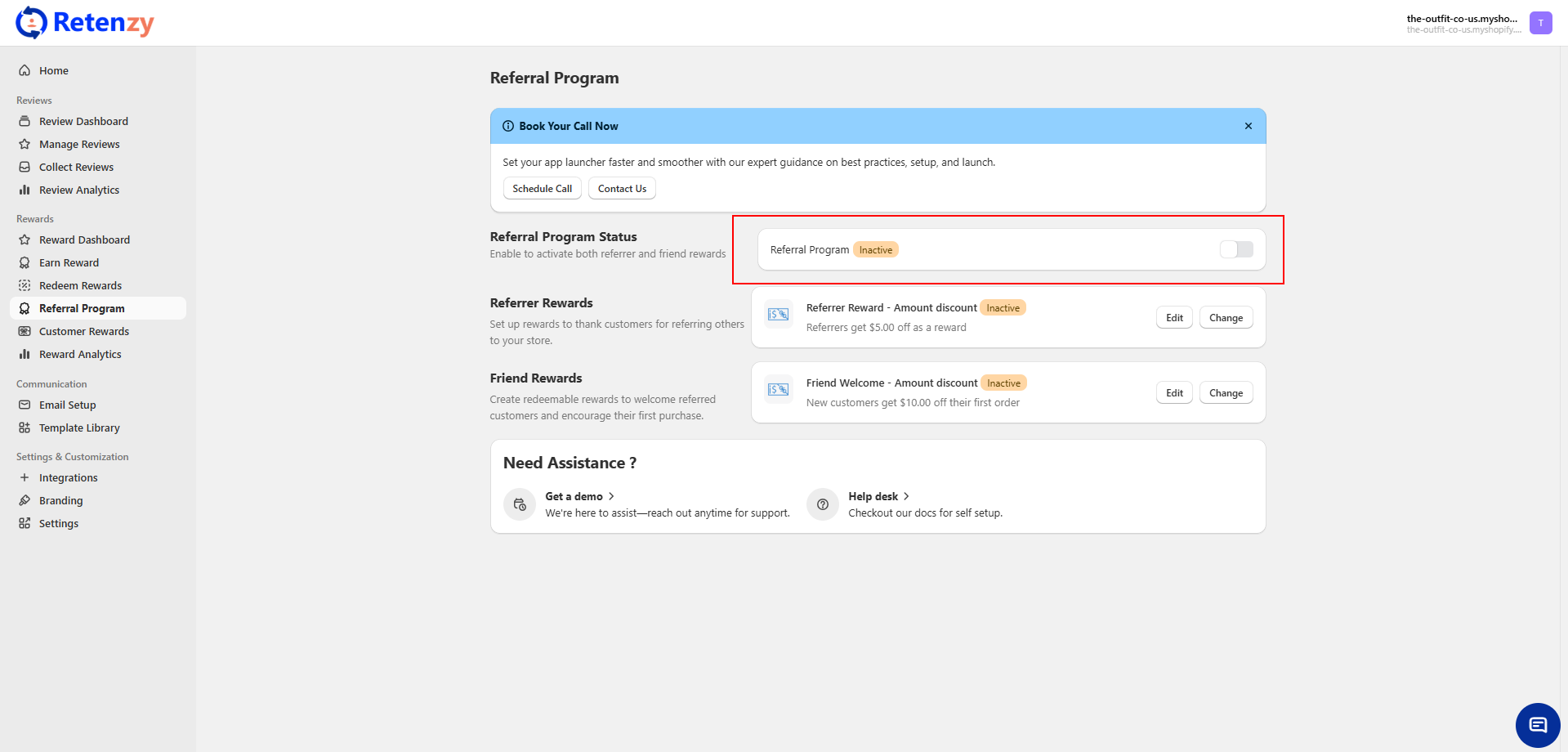The width and height of the screenshot is (1568, 752).
Task: Dismiss the Book Your Call Now banner
Action: pos(1248,126)
